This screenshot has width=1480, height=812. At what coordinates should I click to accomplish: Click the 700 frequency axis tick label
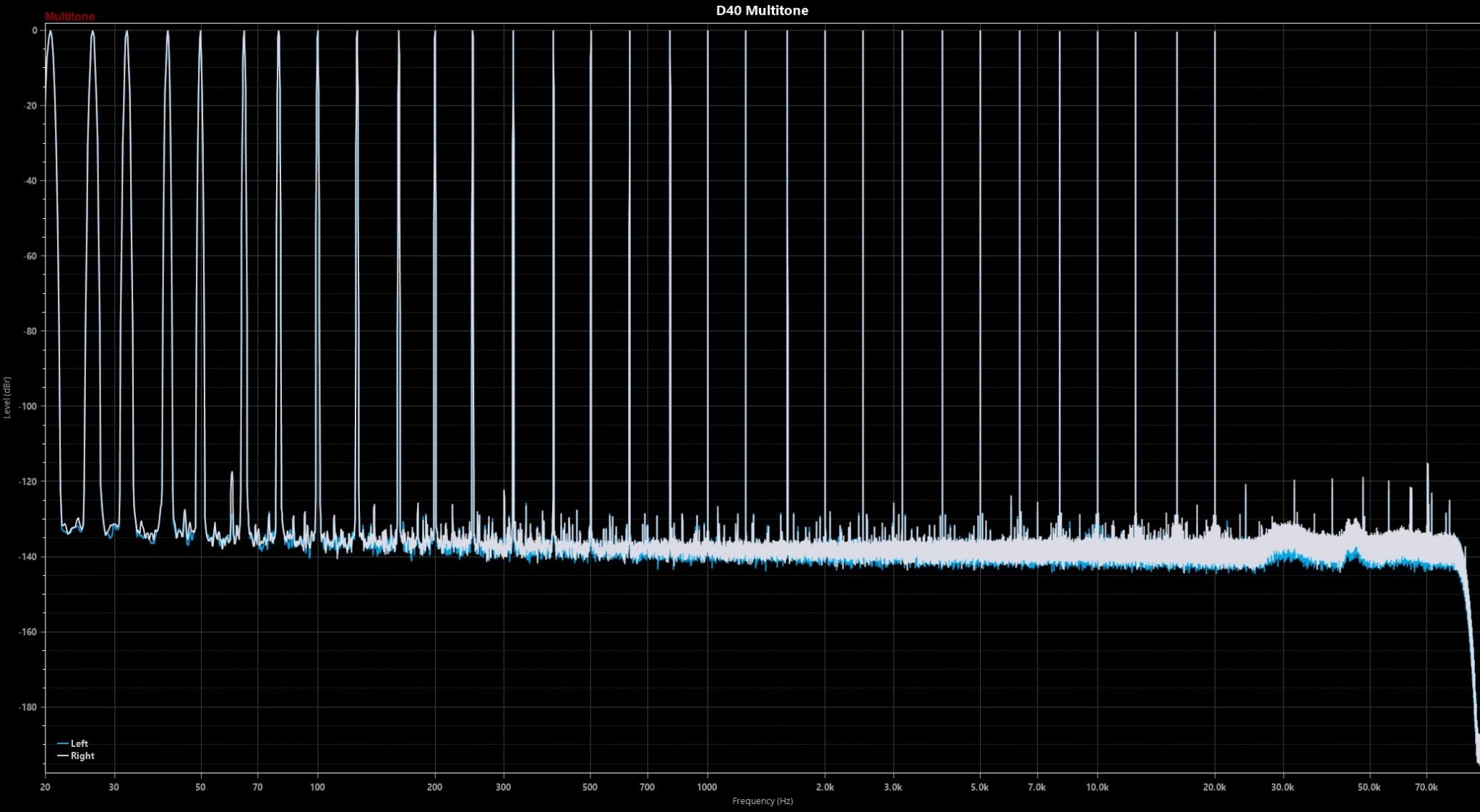(x=647, y=787)
